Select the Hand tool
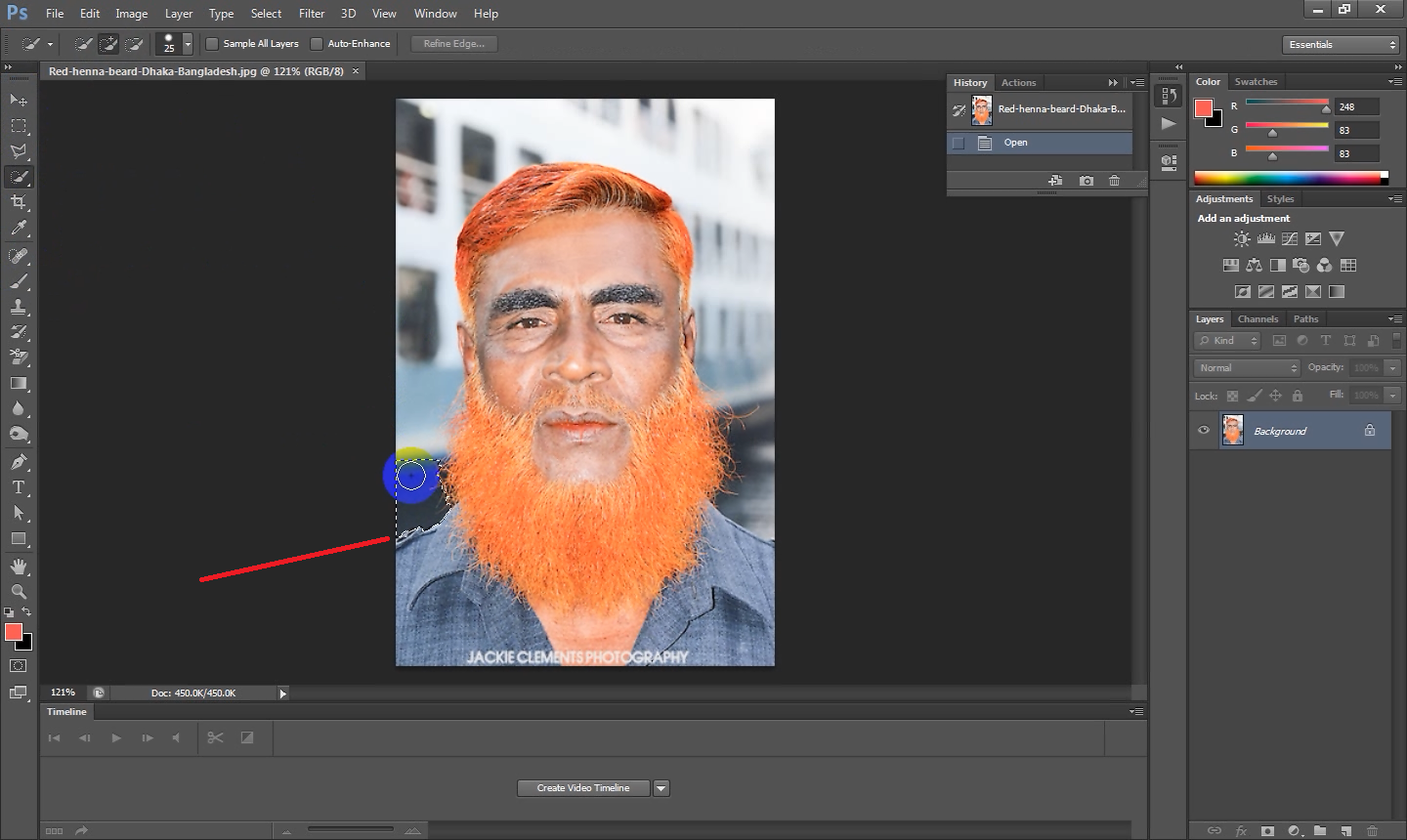 (19, 567)
